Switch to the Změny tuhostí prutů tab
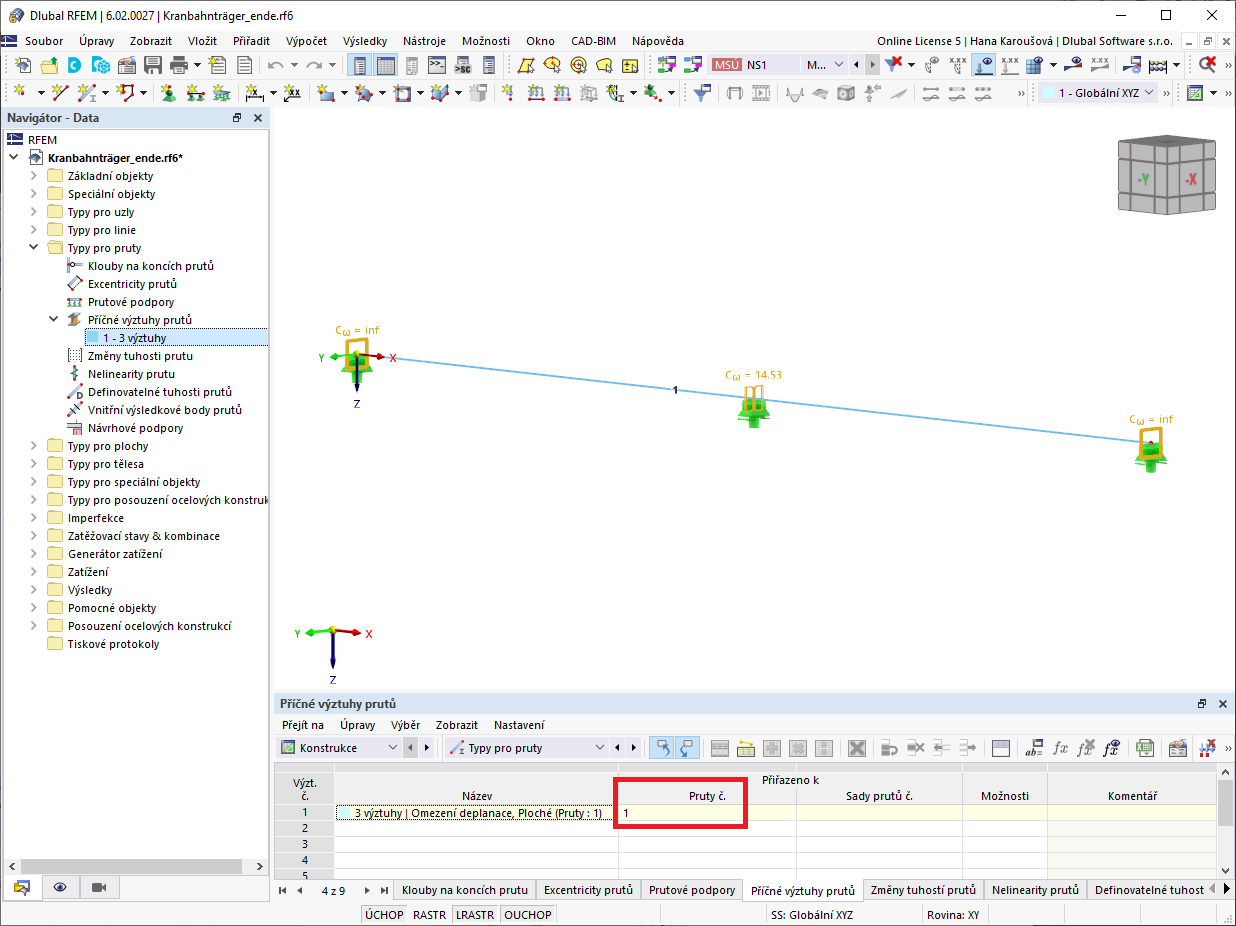The height and width of the screenshot is (926, 1236). (922, 890)
